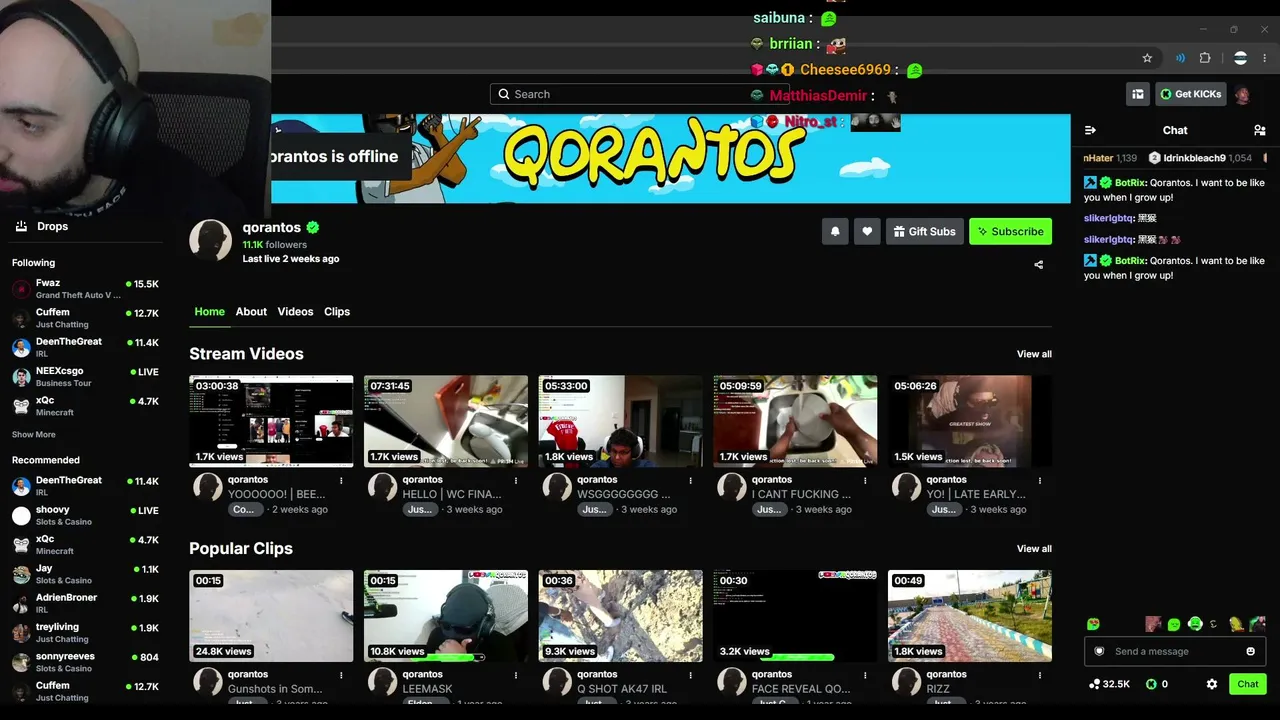Open shoovy channel in Recommended list
Viewport: 1280px width, 720px height.
click(85, 515)
